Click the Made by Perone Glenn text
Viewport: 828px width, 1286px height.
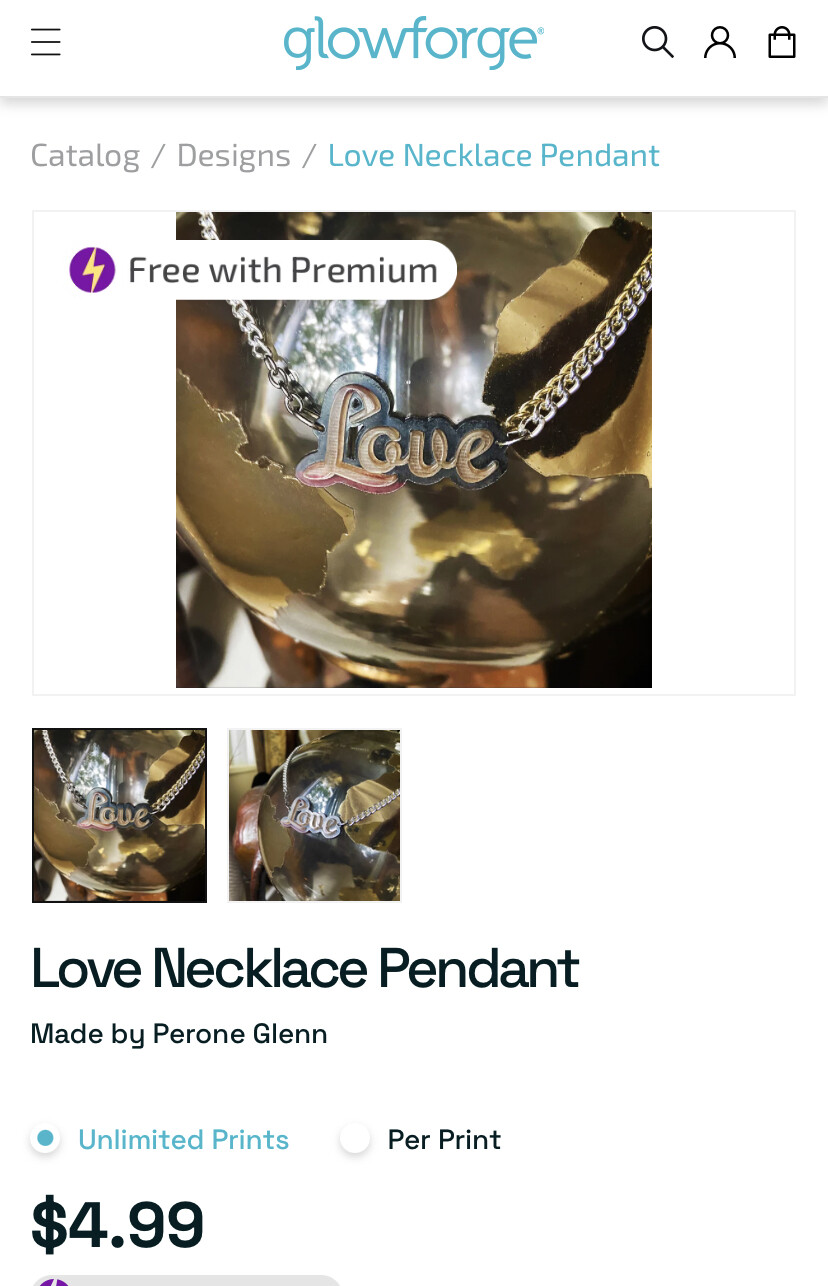click(x=179, y=1033)
